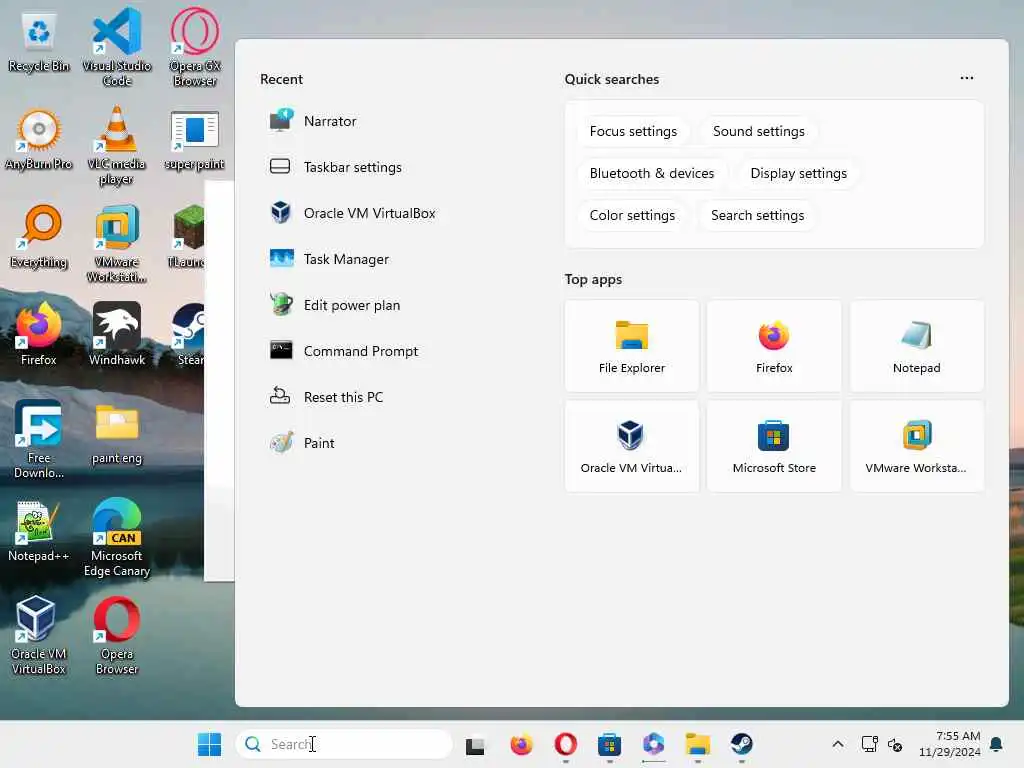Open File Explorer in Top apps

(632, 346)
